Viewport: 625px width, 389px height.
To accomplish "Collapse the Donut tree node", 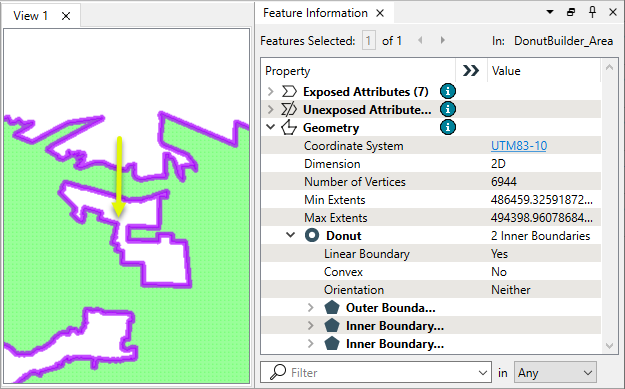I will click(291, 235).
